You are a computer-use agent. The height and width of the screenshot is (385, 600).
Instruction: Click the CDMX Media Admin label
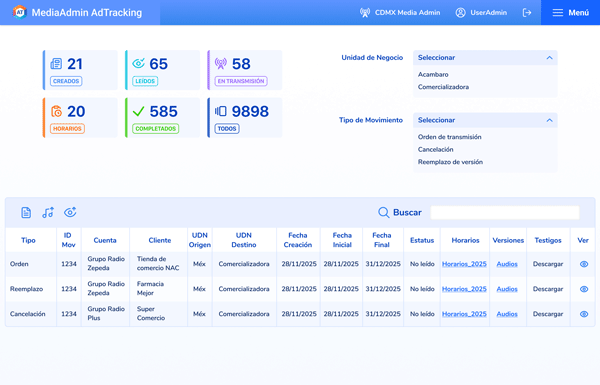pyautogui.click(x=408, y=13)
